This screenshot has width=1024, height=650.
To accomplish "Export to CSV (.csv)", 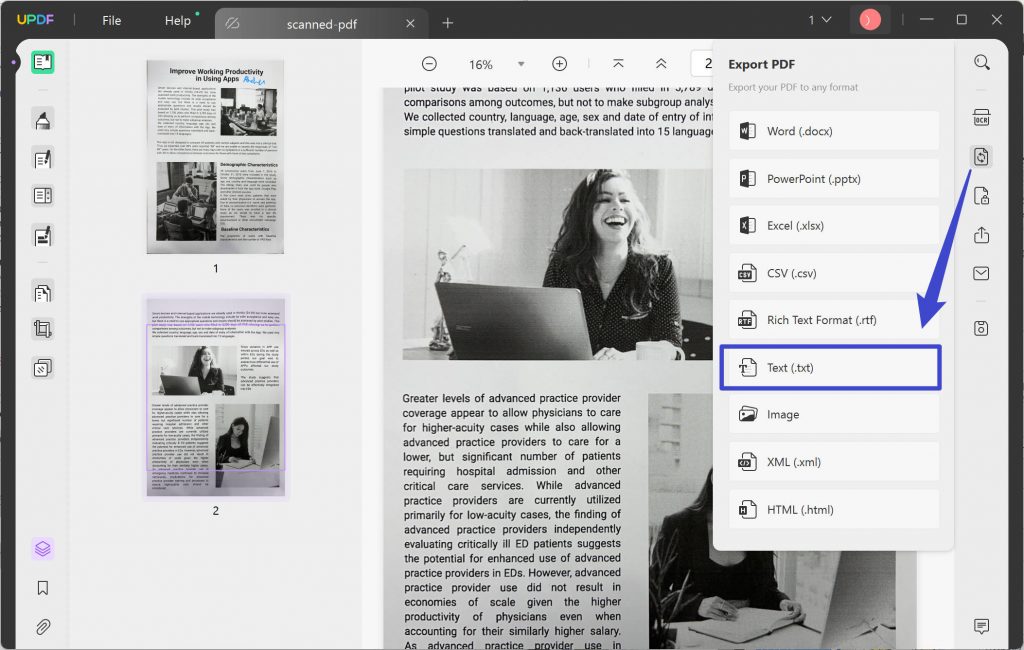I will point(834,273).
